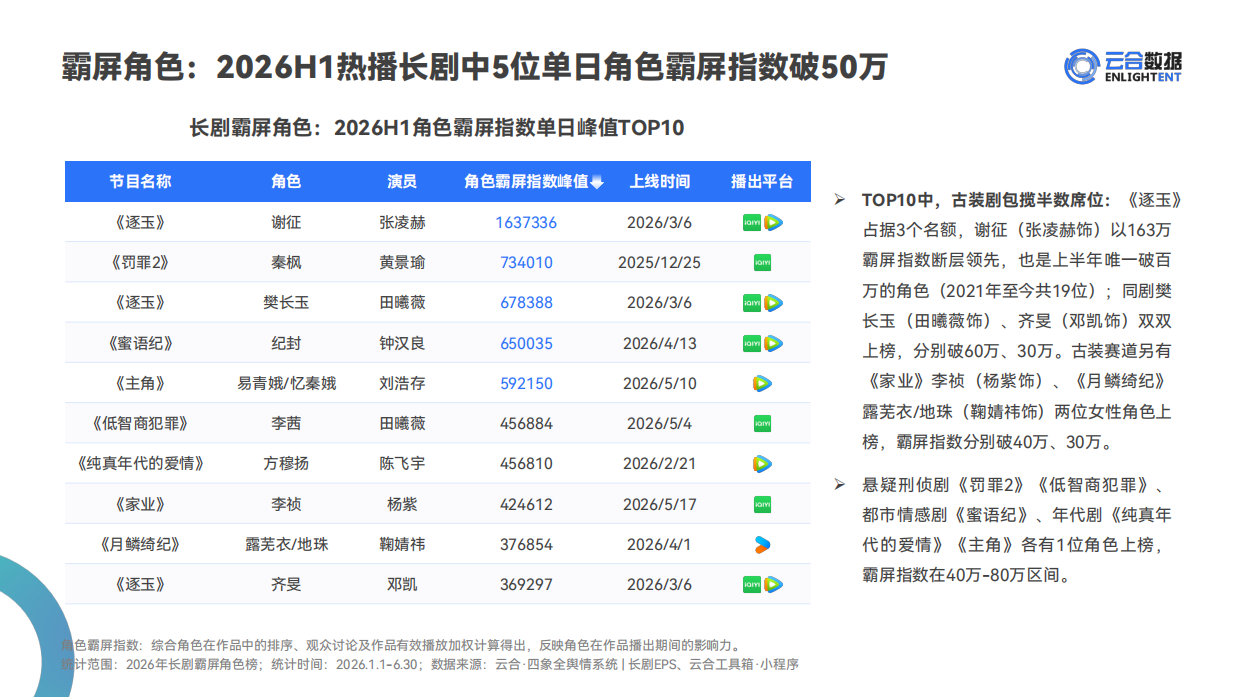
Task: Click the peak value 734010
Action: pos(526,263)
